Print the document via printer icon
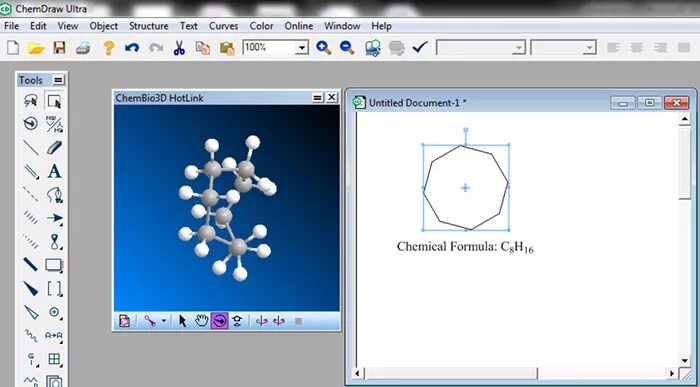700x387 pixels. click(83, 47)
